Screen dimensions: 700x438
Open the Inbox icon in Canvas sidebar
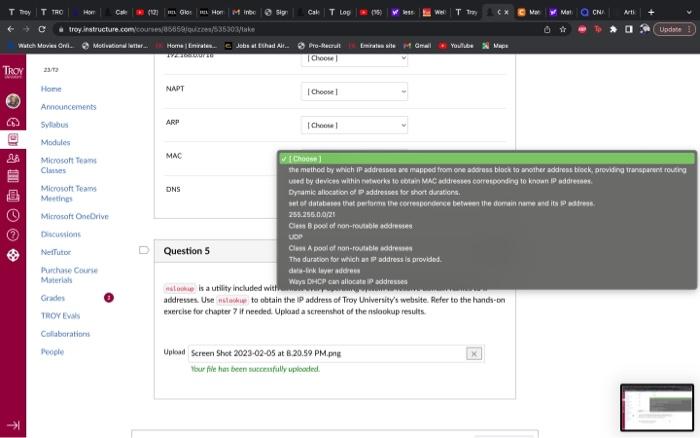13,196
